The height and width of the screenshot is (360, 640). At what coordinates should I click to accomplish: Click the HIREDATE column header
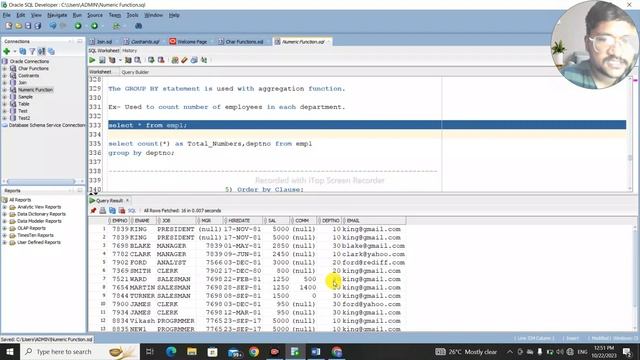(x=242, y=220)
